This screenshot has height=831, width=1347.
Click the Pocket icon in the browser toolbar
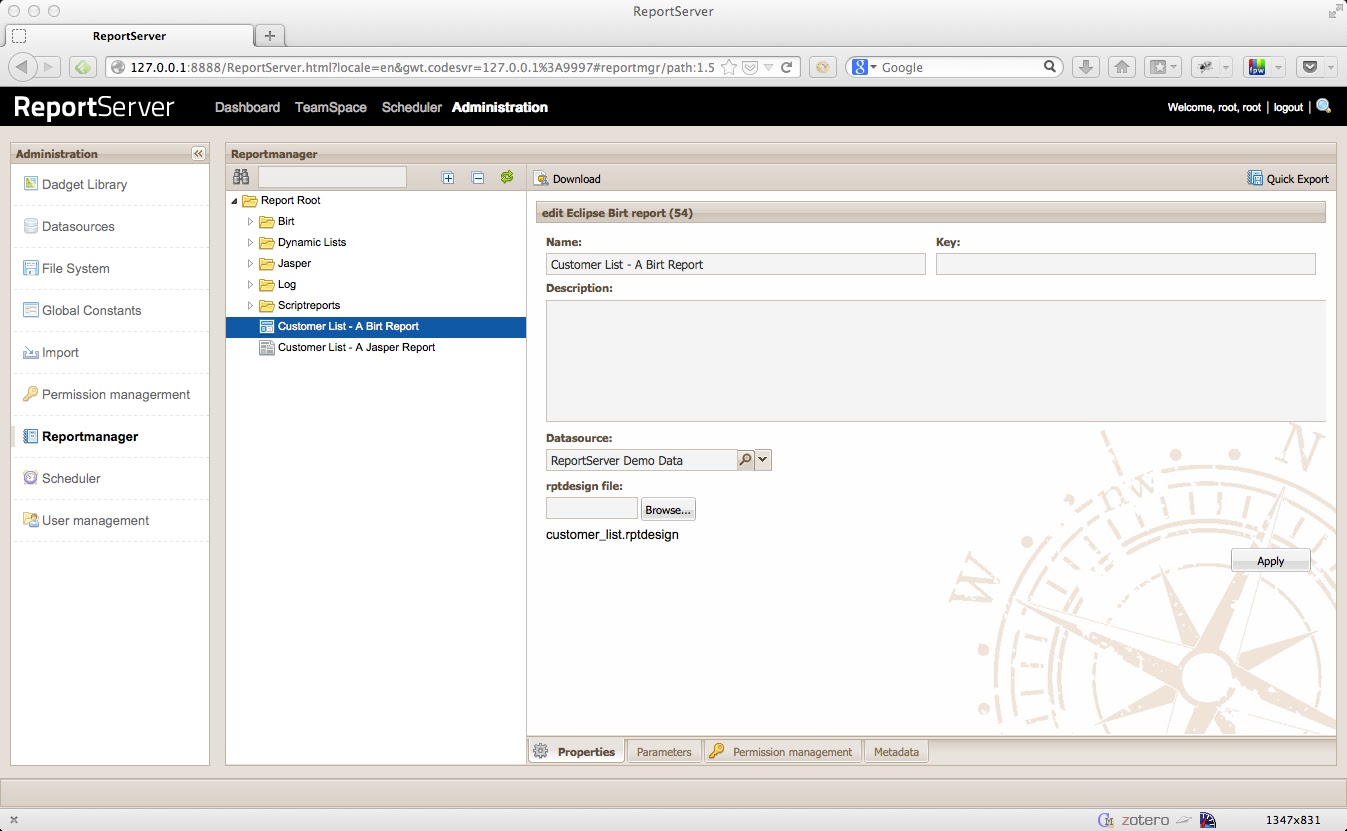(x=1309, y=67)
